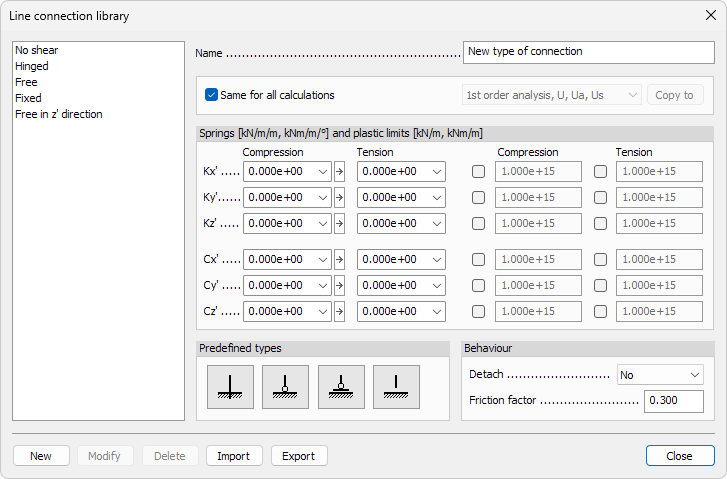Click the Ky' copy-to-tension arrow button
The width and height of the screenshot is (727, 479).
339,198
